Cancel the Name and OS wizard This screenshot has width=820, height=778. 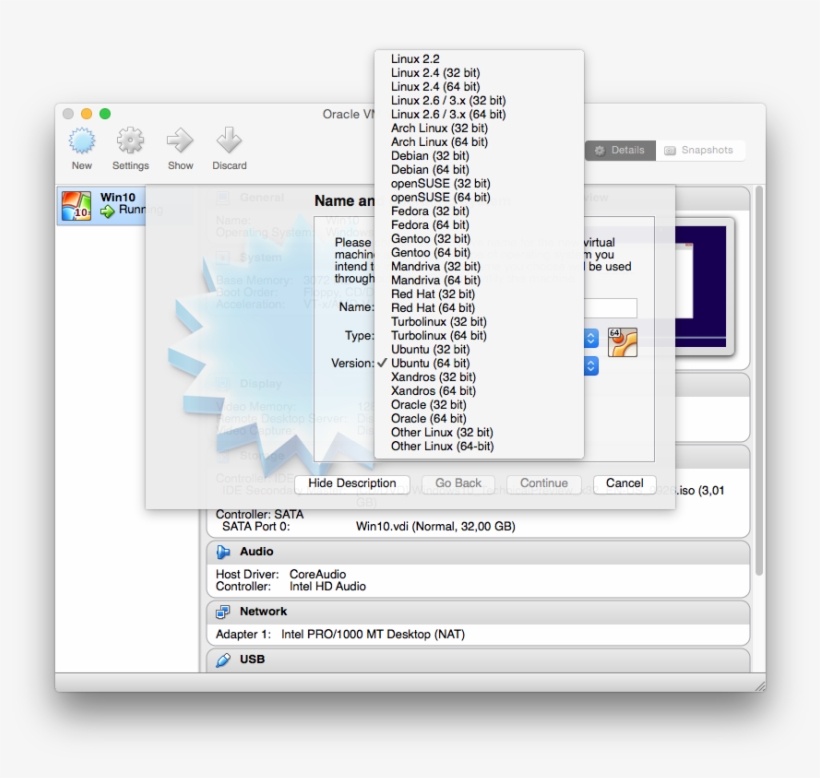click(x=624, y=484)
